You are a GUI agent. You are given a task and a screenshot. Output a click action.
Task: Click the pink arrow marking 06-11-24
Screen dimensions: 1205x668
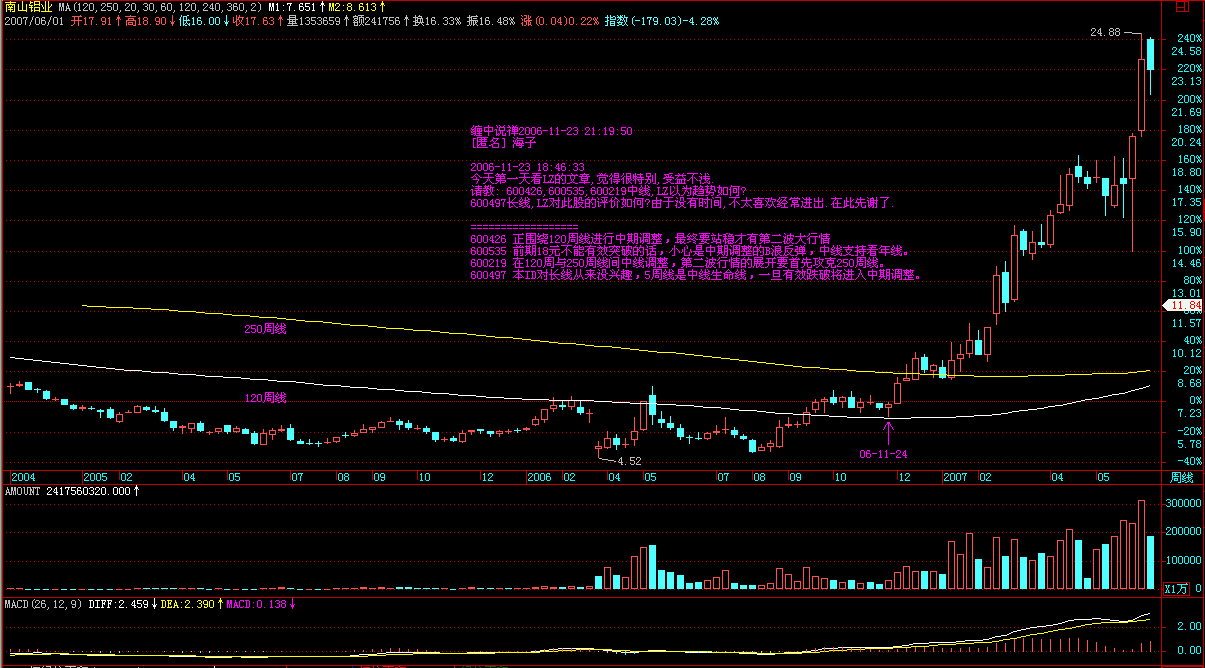888,432
